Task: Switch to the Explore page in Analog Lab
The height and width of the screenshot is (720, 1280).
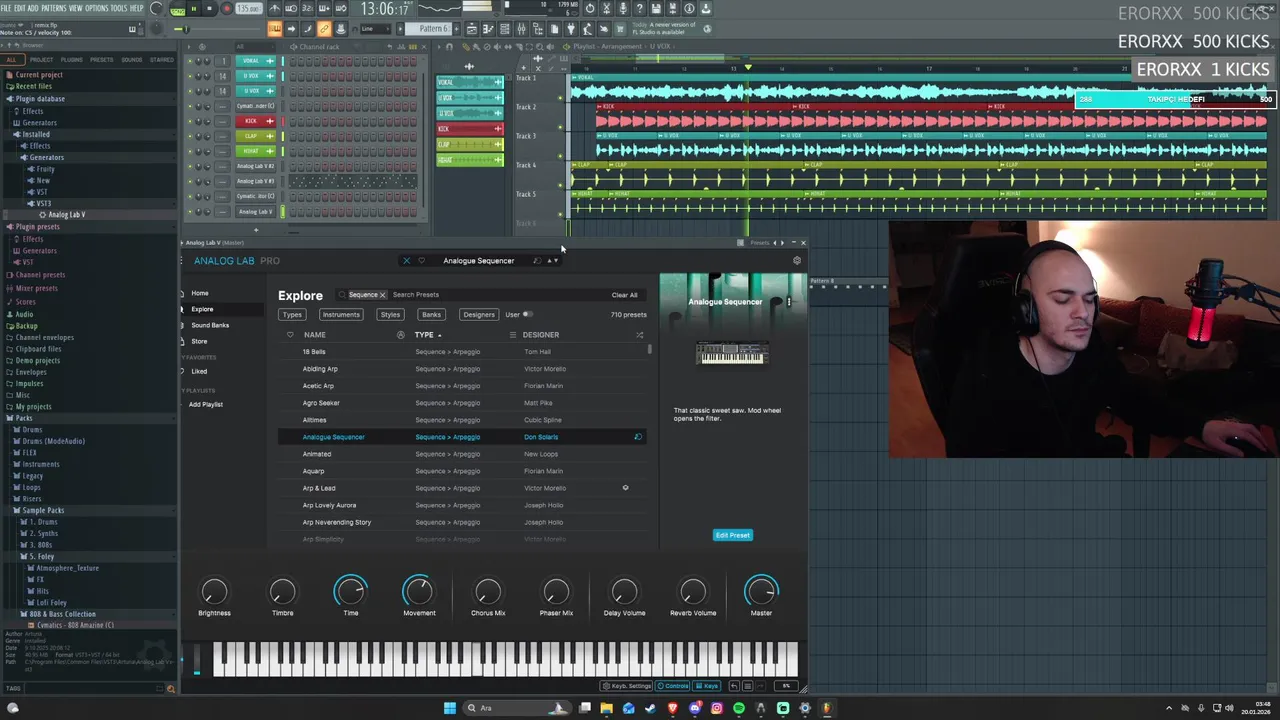Action: 202,309
